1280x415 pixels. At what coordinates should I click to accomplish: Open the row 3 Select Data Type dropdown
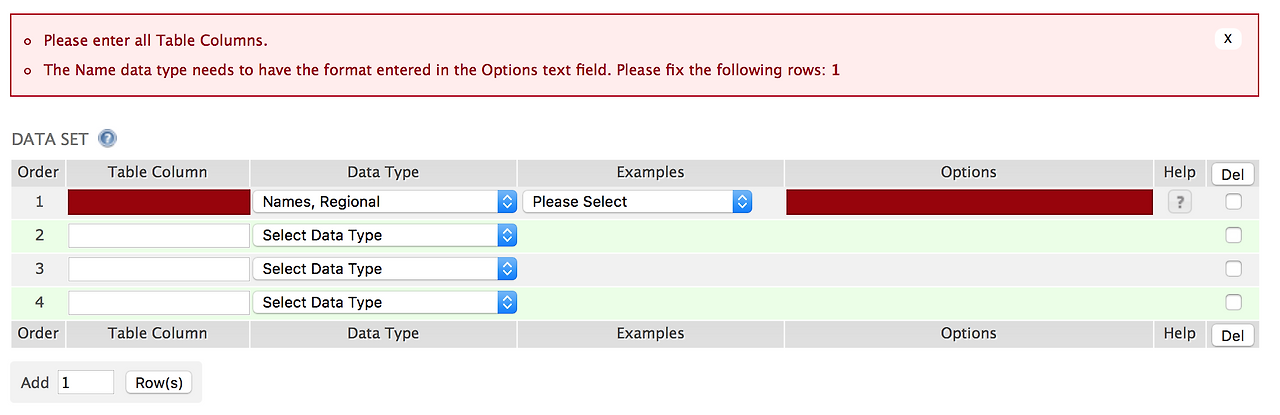[x=384, y=269]
